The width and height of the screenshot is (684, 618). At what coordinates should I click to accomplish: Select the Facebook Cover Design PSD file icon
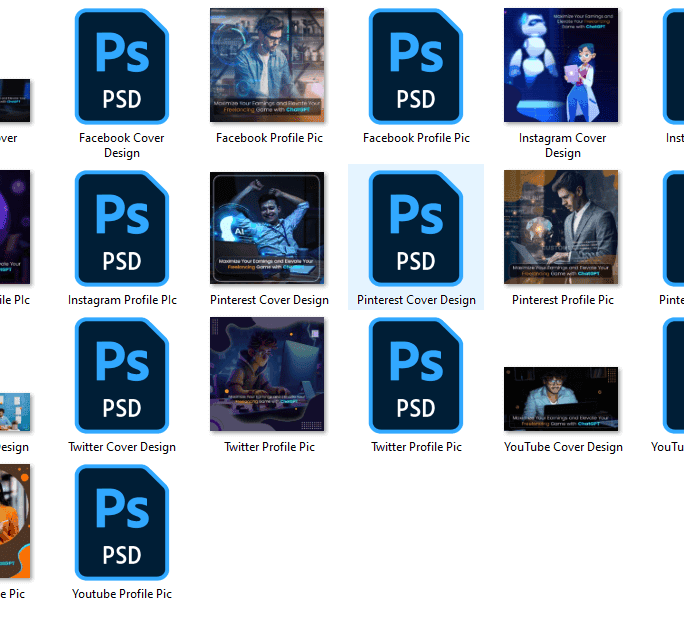[122, 66]
